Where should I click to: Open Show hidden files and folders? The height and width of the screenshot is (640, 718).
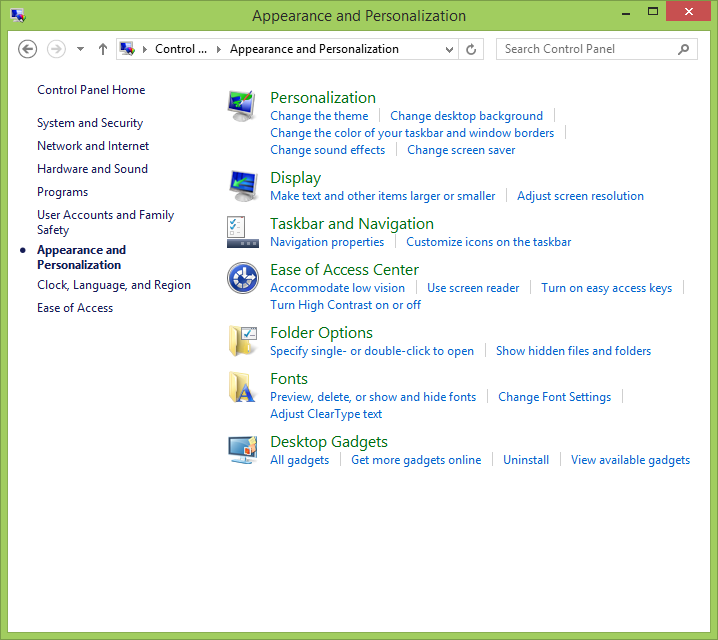(x=573, y=351)
